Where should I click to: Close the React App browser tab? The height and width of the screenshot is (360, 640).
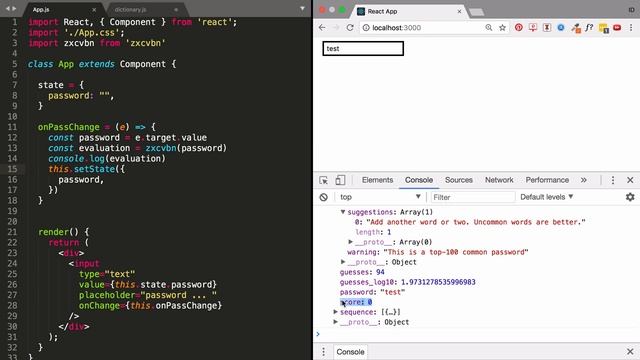click(459, 11)
